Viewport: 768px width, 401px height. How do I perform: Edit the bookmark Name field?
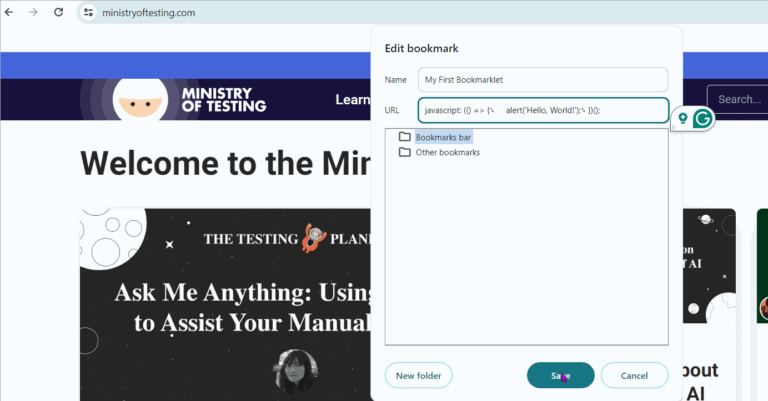coord(543,80)
